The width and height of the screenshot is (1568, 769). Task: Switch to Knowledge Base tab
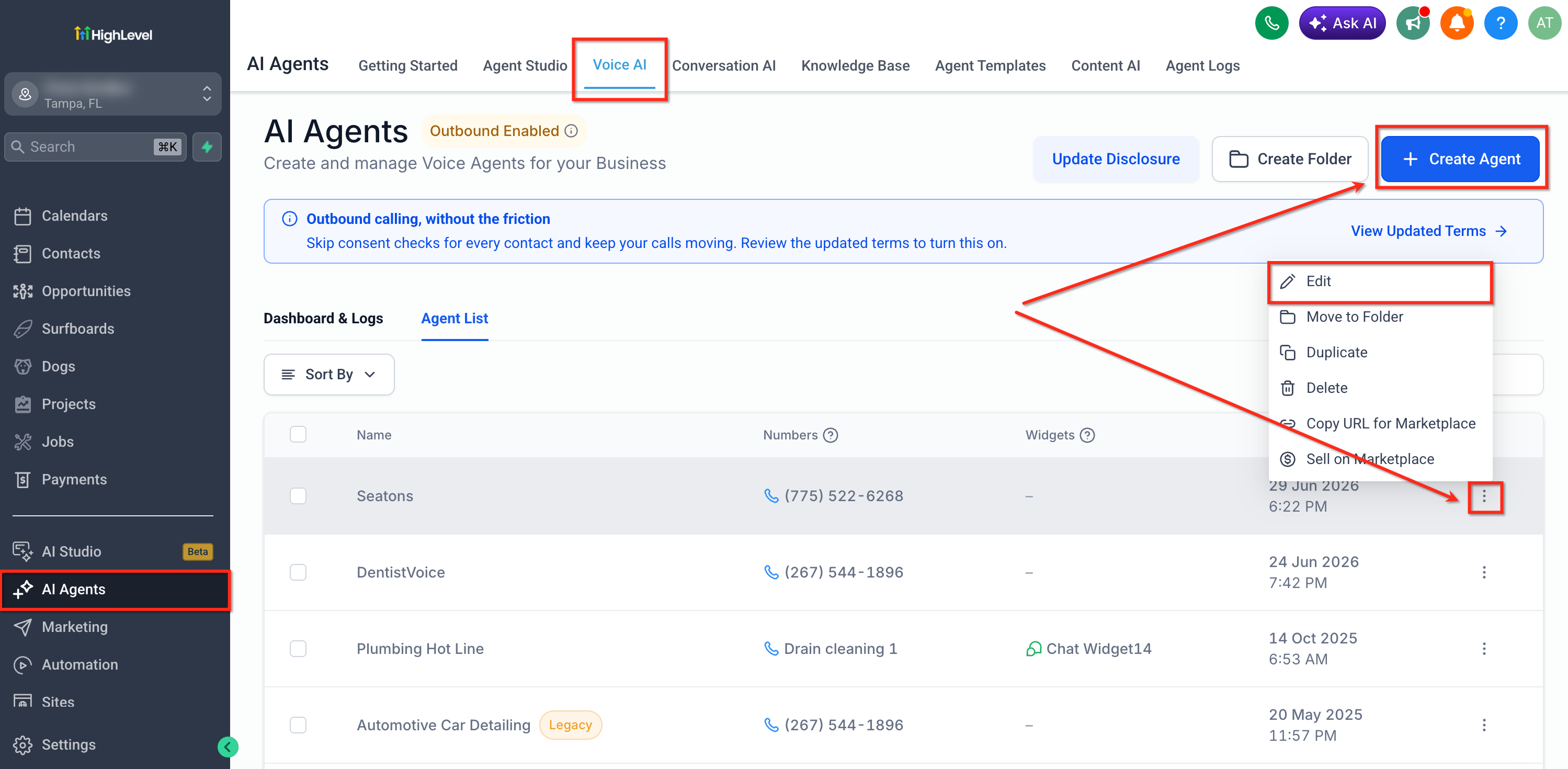point(855,66)
